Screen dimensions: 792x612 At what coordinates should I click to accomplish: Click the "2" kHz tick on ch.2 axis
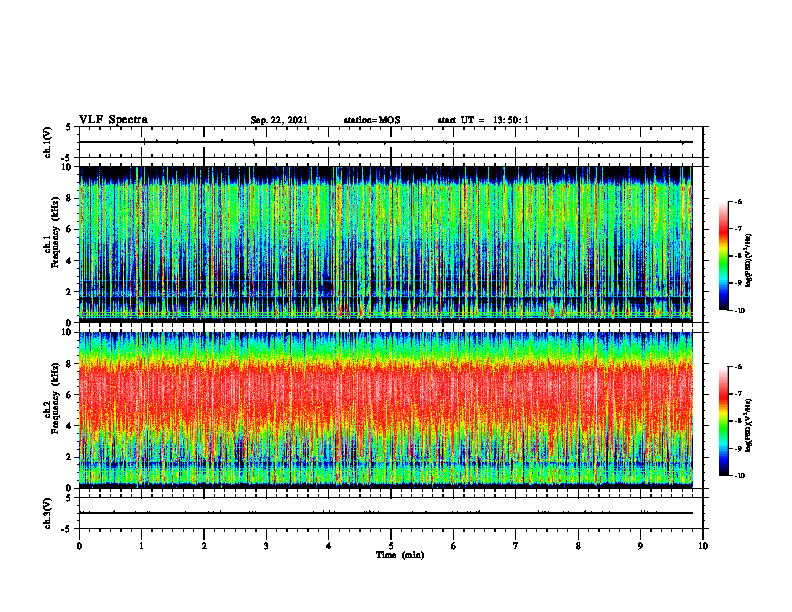pos(70,457)
